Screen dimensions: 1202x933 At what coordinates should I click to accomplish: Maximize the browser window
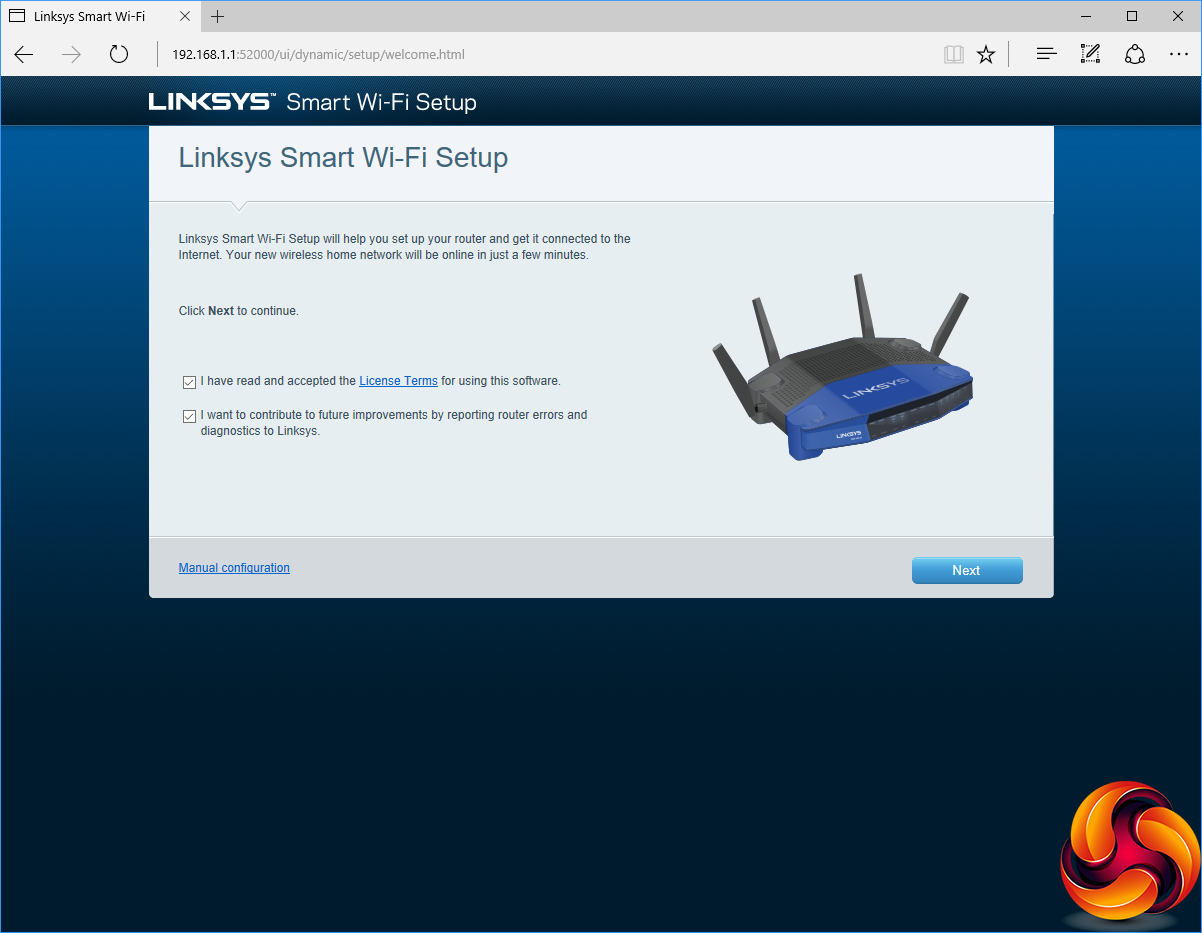click(1132, 16)
